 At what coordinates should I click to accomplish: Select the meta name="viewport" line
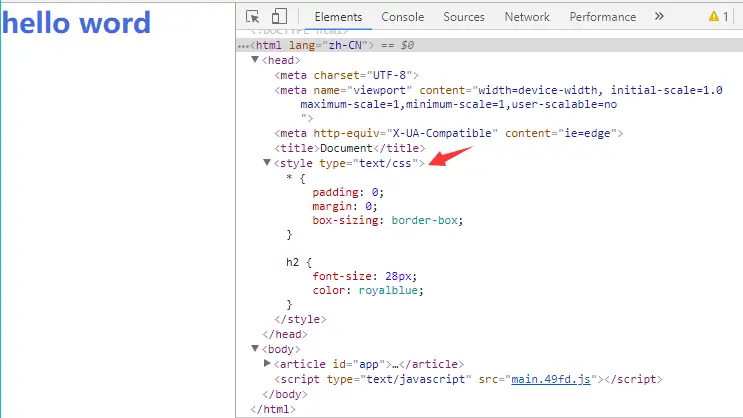pyautogui.click(x=498, y=90)
